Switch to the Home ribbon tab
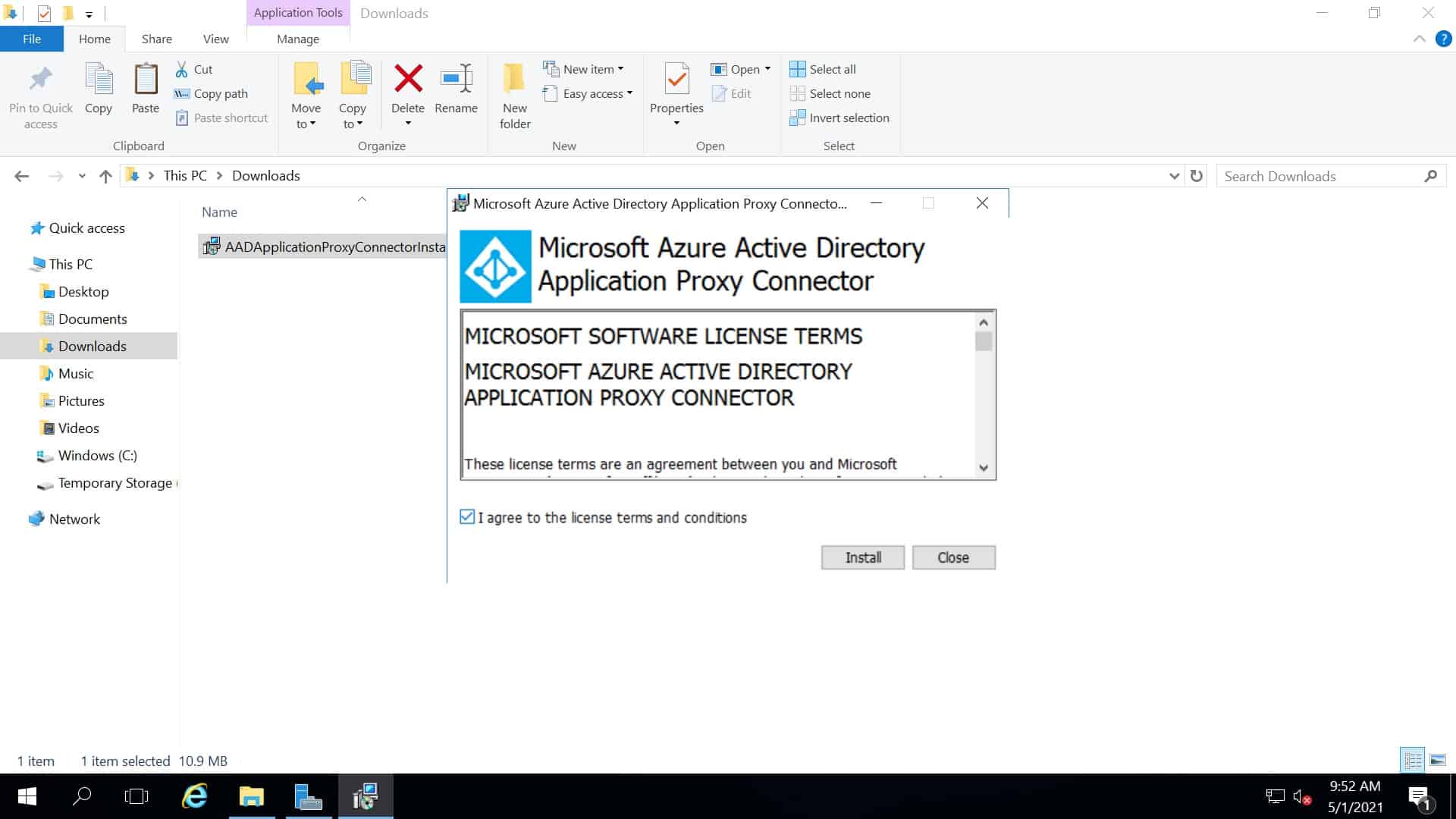Viewport: 1456px width, 819px height. pyautogui.click(x=95, y=39)
